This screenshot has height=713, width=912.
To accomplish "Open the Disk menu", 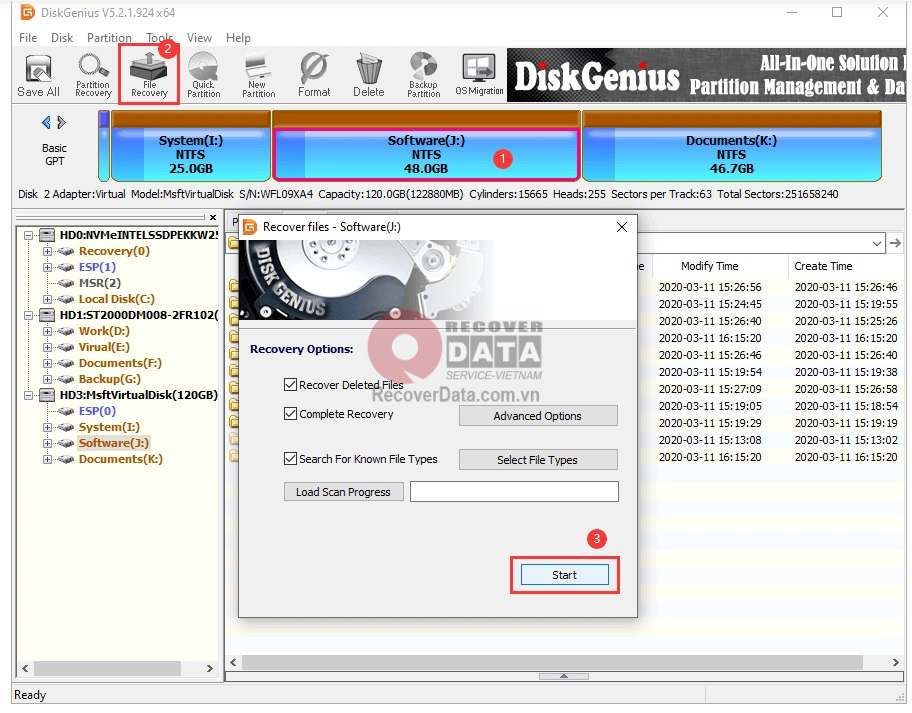I will tap(62, 38).
